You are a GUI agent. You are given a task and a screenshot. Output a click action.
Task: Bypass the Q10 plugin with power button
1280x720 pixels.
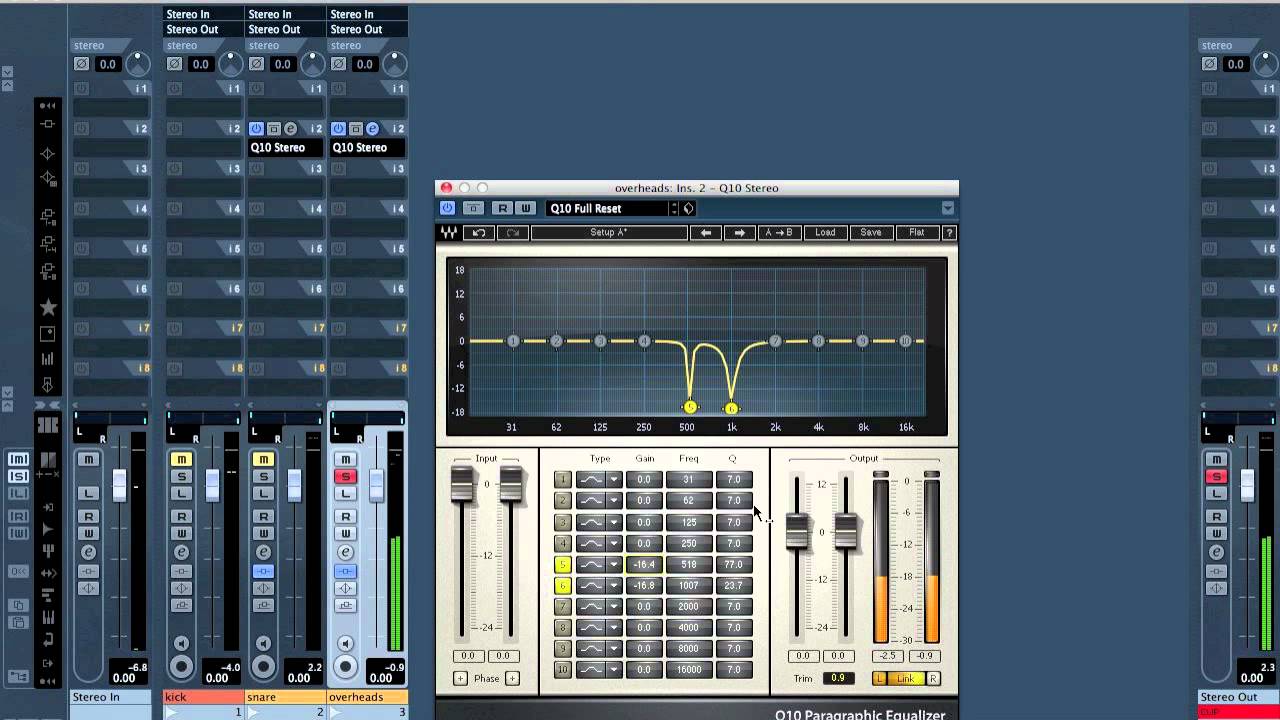[x=447, y=208]
